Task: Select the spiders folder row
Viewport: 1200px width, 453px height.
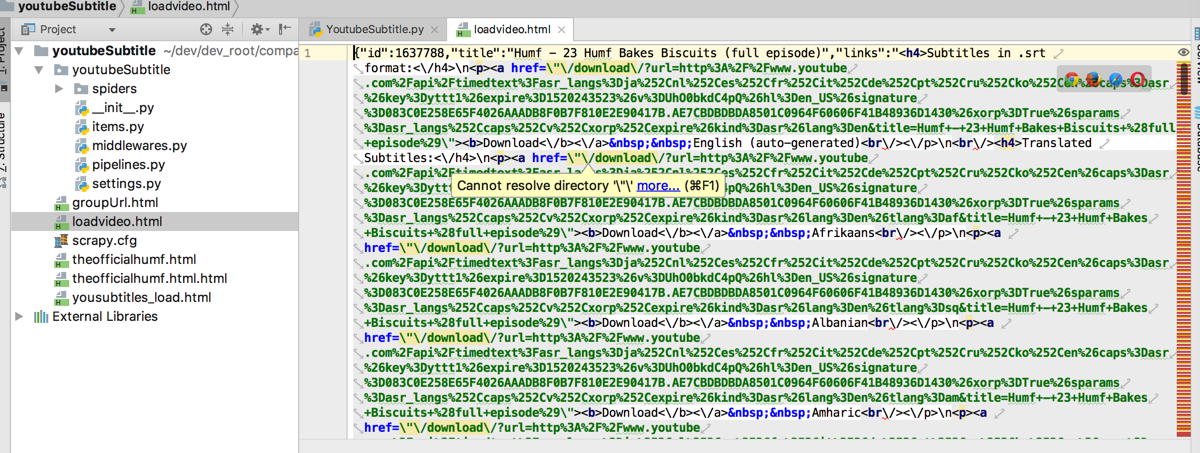Action: point(155,89)
